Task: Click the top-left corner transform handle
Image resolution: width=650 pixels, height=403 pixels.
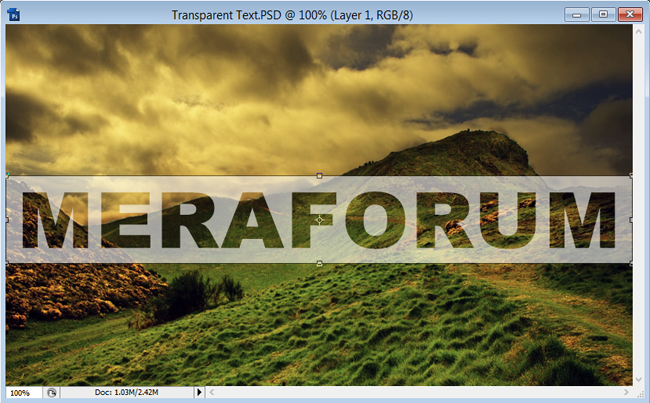Action: [x=7, y=175]
